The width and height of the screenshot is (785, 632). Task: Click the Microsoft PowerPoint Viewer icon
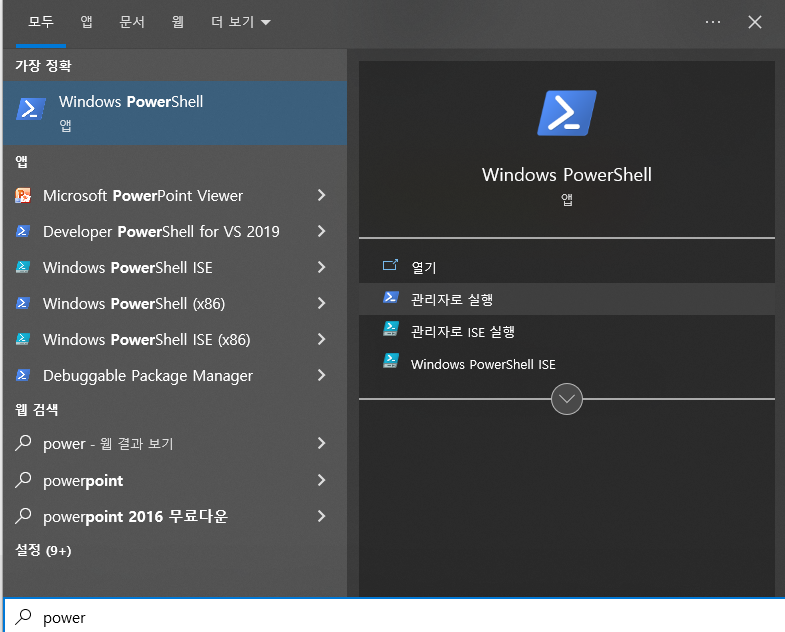point(23,195)
